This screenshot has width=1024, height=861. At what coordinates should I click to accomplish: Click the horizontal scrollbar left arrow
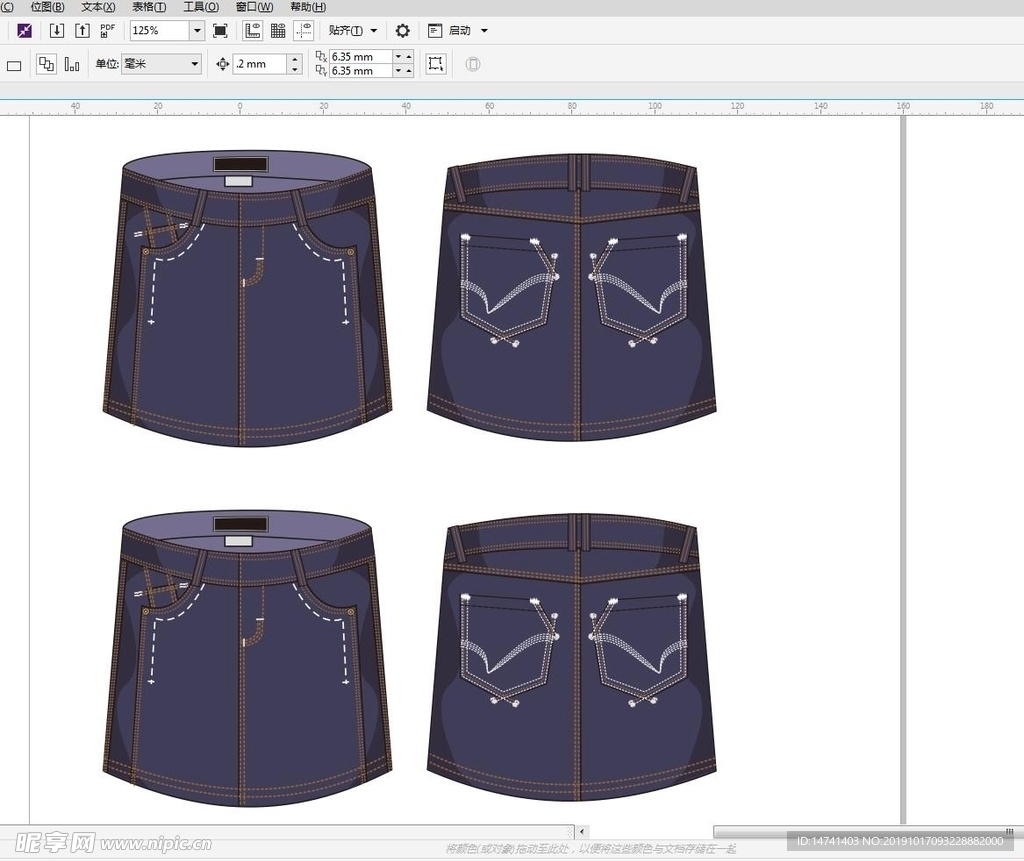click(x=582, y=832)
